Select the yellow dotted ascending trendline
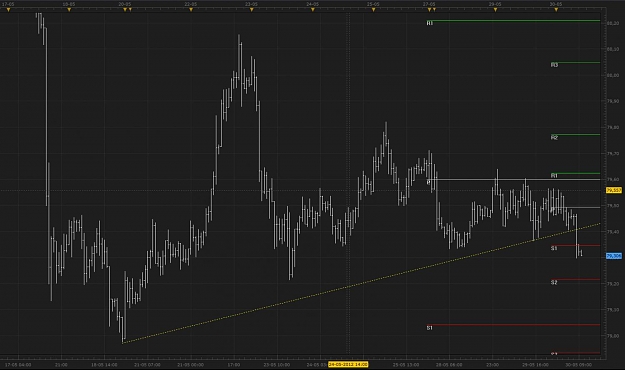Screen dimensions: 625x370 pyautogui.click(x=361, y=283)
